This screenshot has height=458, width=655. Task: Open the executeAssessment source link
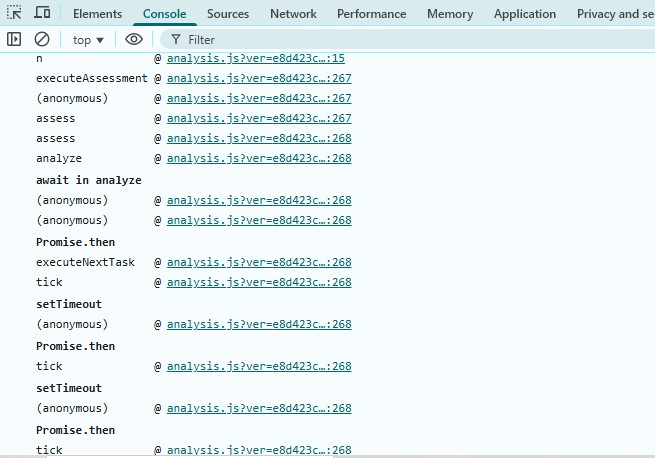(259, 78)
